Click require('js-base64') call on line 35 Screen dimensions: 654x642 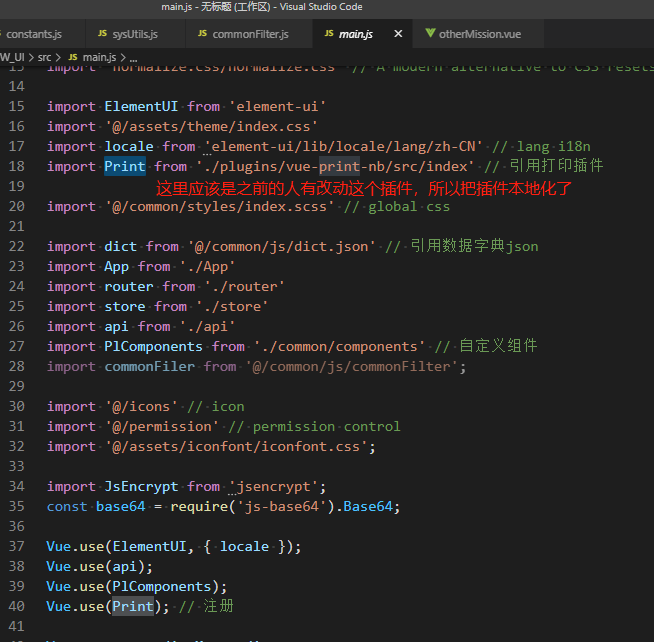253,507
